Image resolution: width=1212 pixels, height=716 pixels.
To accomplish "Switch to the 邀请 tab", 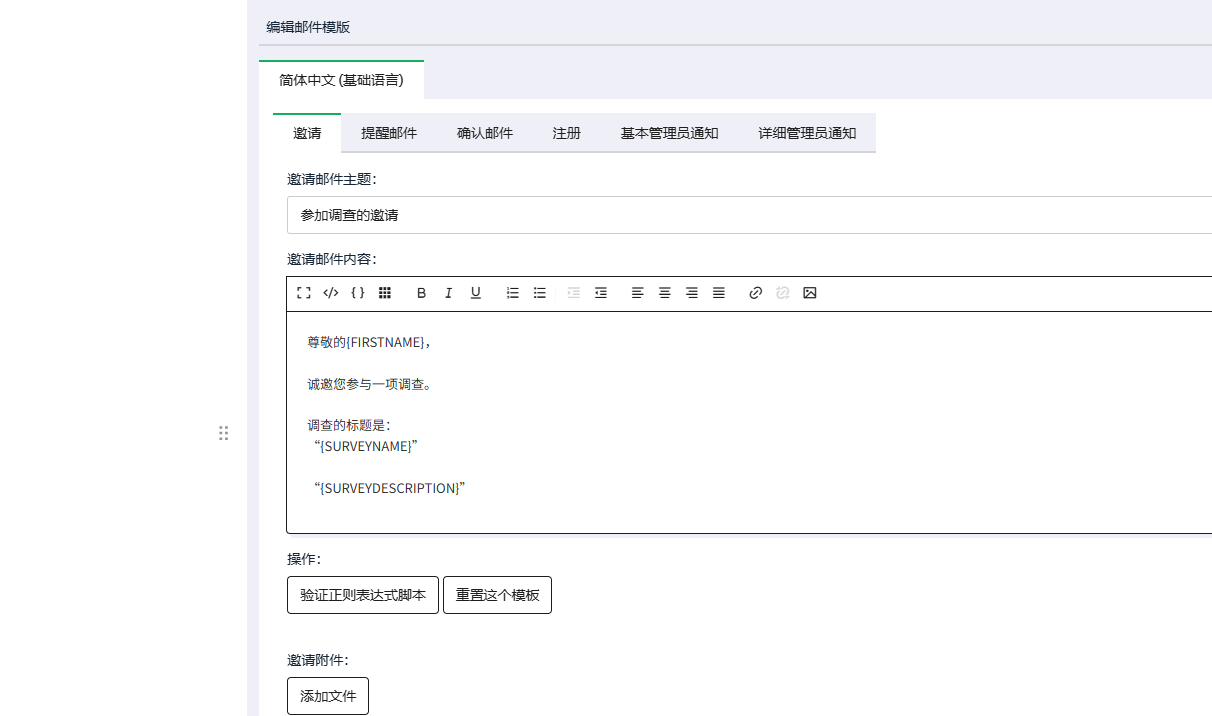I will 307,133.
